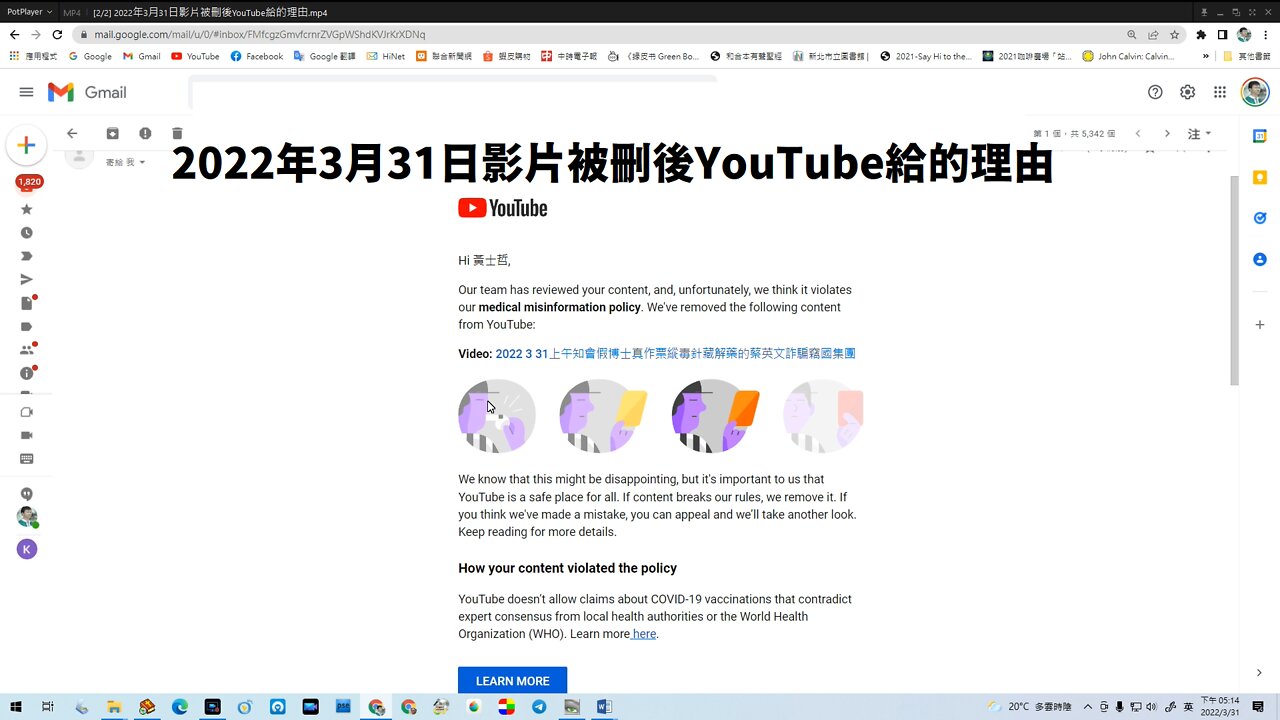Open Google Keep side panel
Screen dimensions: 1280x720
tap(1260, 177)
